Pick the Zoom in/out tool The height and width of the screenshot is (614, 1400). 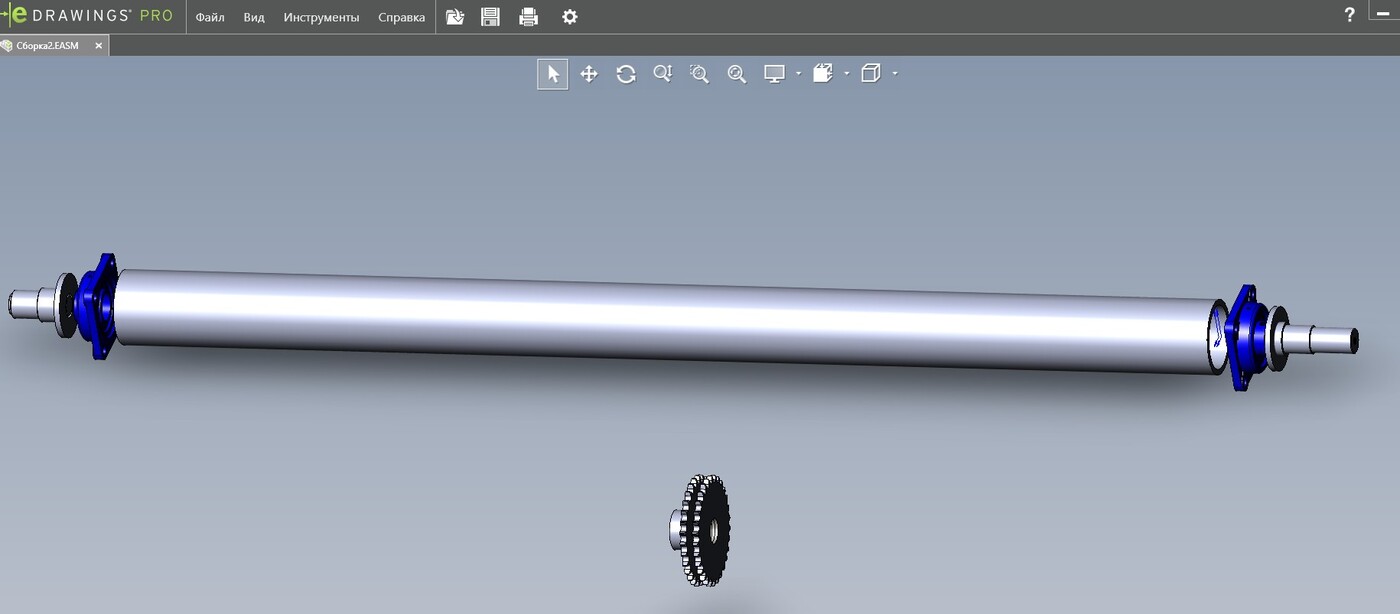[x=662, y=74]
